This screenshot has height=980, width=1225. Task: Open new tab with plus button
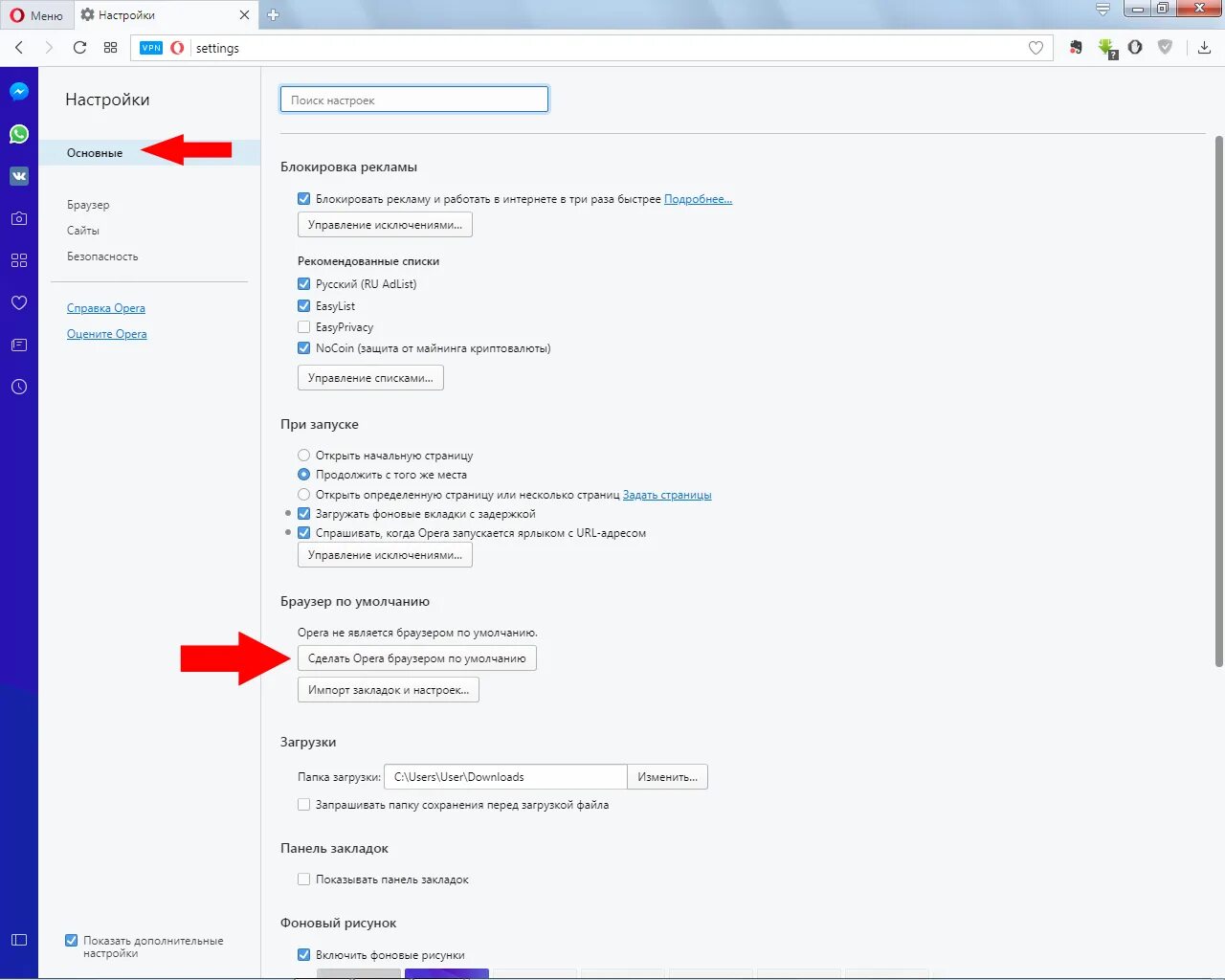coord(273,14)
